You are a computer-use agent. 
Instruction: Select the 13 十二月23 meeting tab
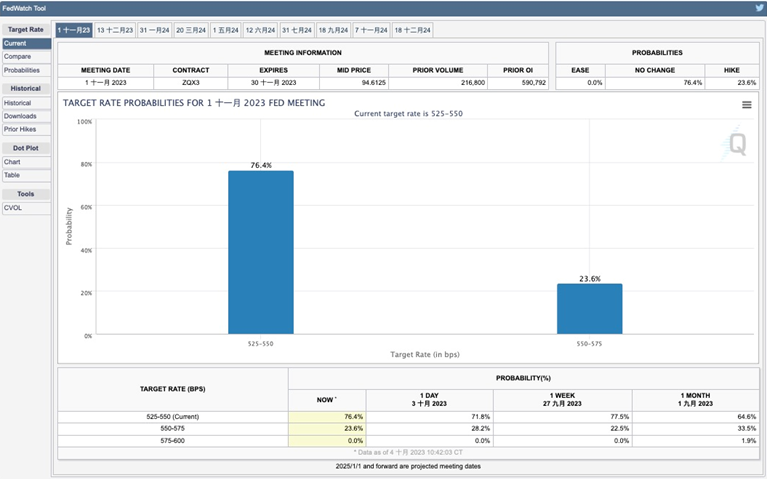point(115,30)
